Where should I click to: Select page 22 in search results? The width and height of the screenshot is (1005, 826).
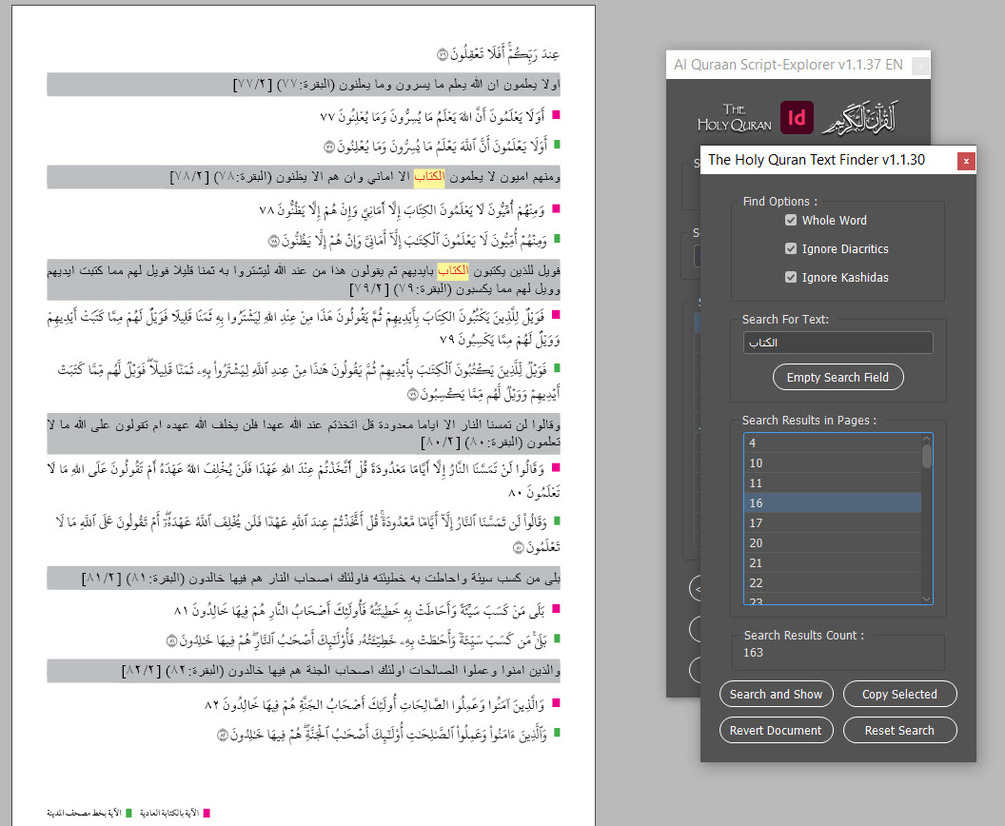[x=833, y=582]
